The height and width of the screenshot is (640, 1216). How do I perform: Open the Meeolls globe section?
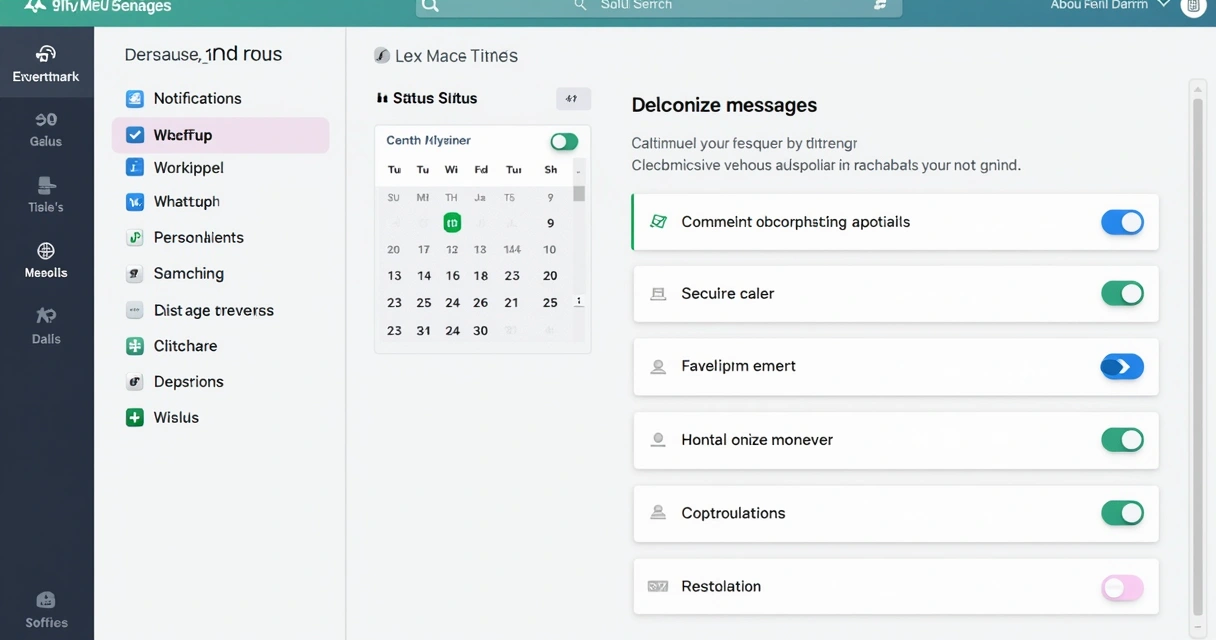point(46,260)
